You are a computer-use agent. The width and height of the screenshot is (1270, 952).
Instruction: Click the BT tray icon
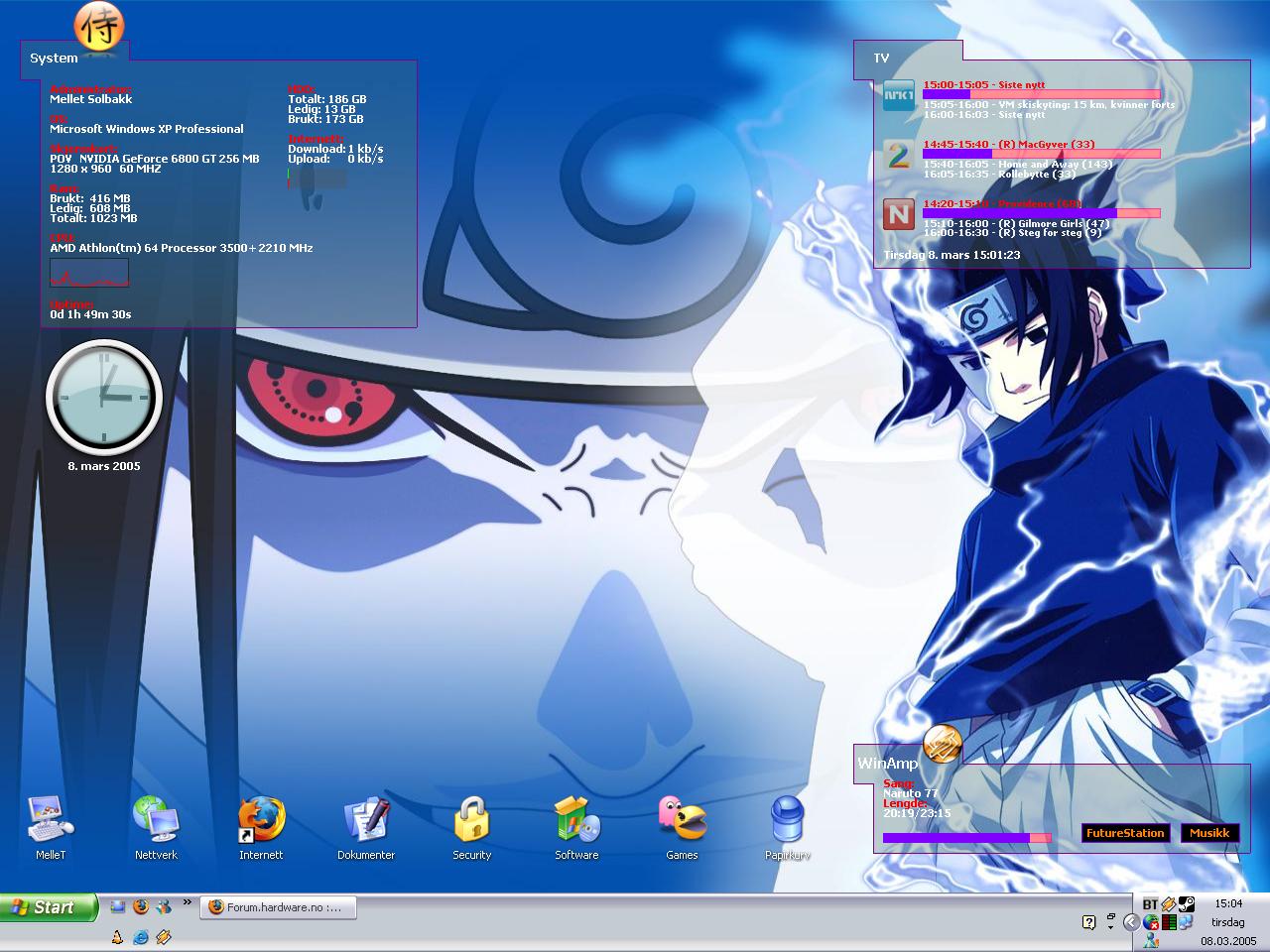click(x=1151, y=903)
